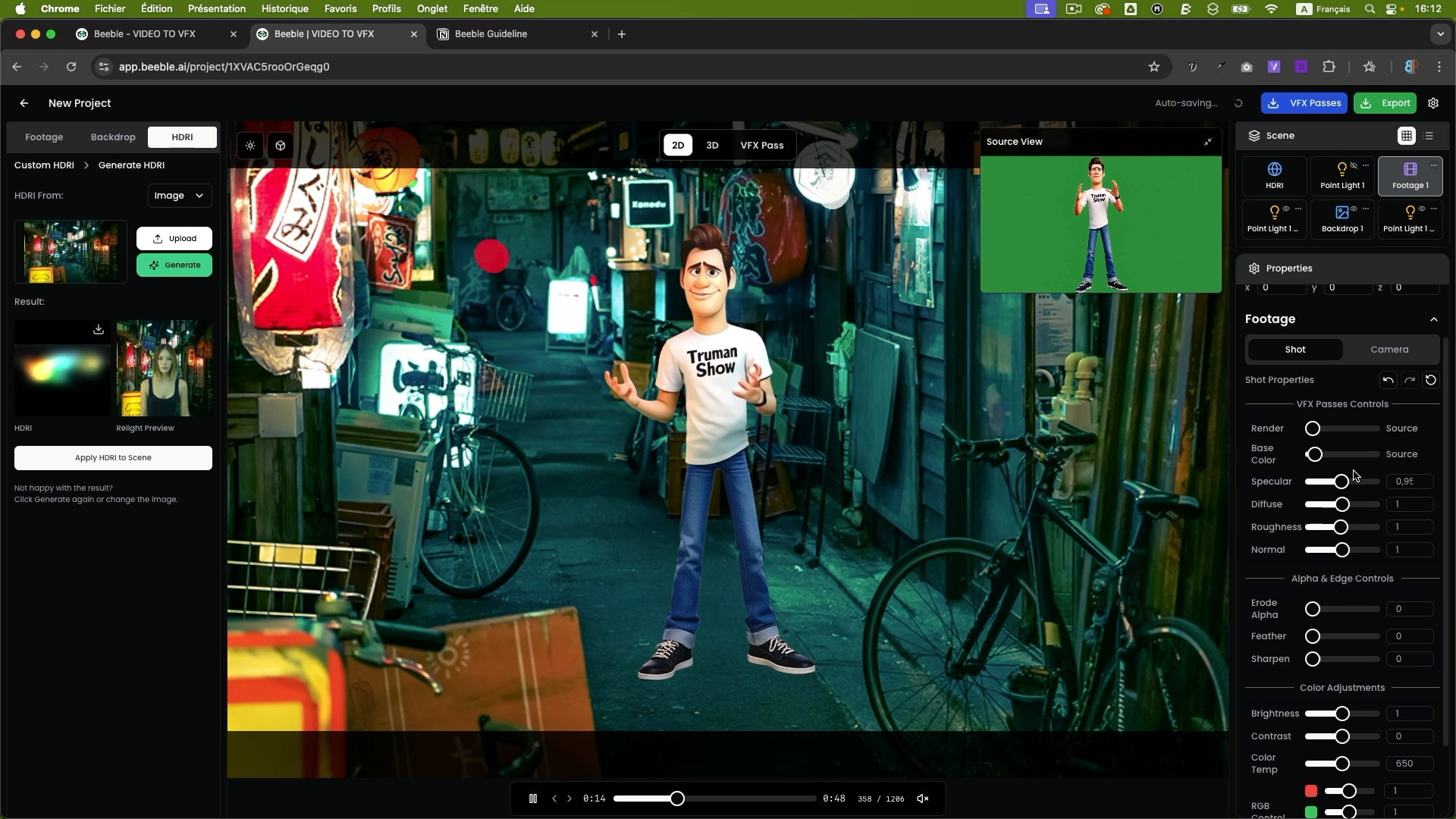Screen dimensions: 1456x819
Task: Toggle eye on Point Light tile below Footage 1
Action: [1422, 209]
